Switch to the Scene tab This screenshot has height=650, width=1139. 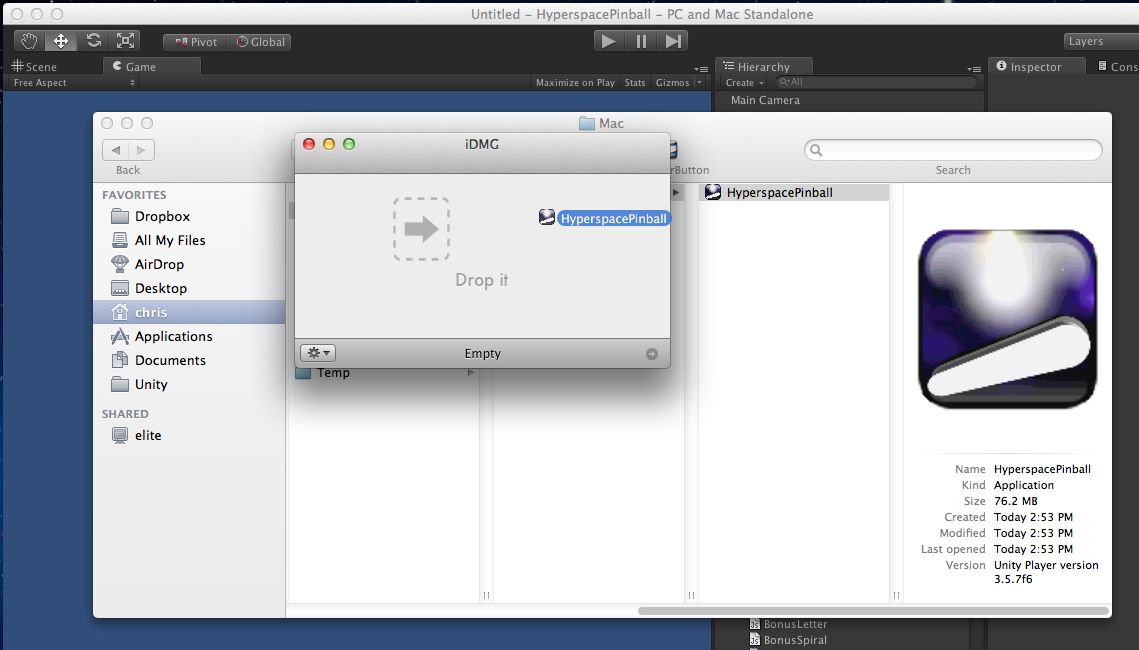coord(34,66)
